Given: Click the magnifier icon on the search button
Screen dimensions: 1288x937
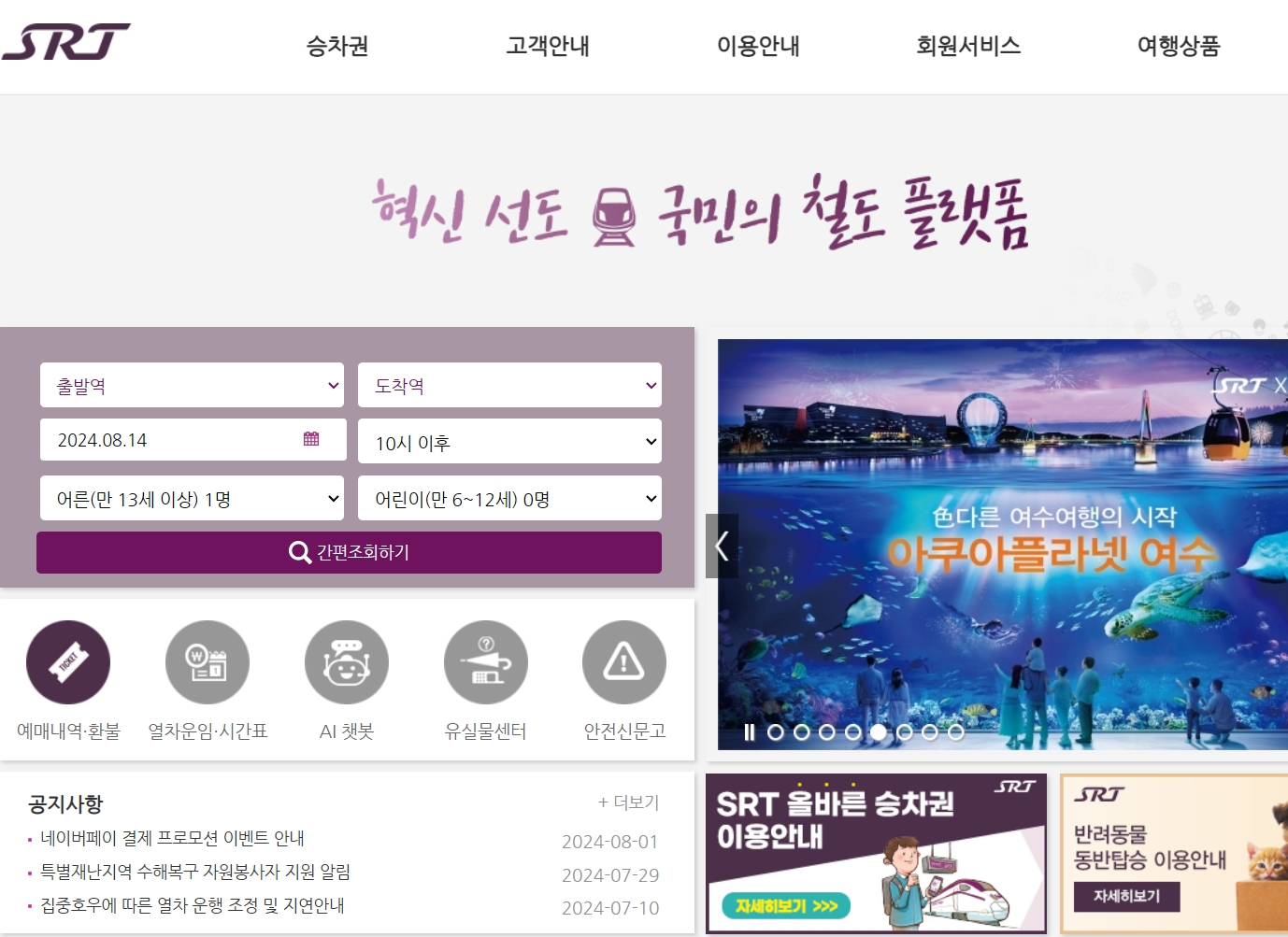Looking at the screenshot, I should click(298, 552).
